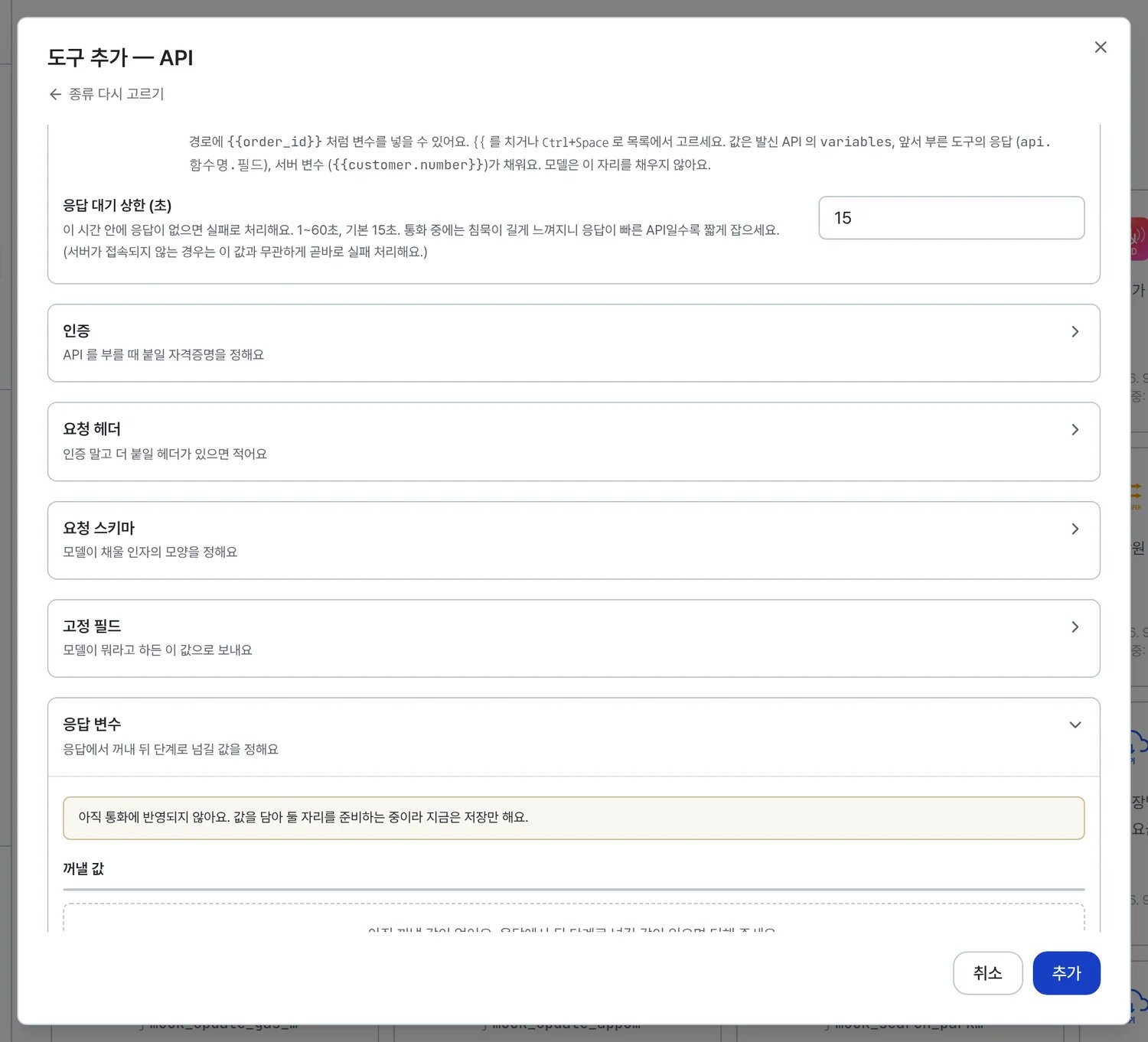Viewport: 1148px width, 1042px height.
Task: Click the 도구 추가 — API dialog title
Action: click(x=120, y=57)
